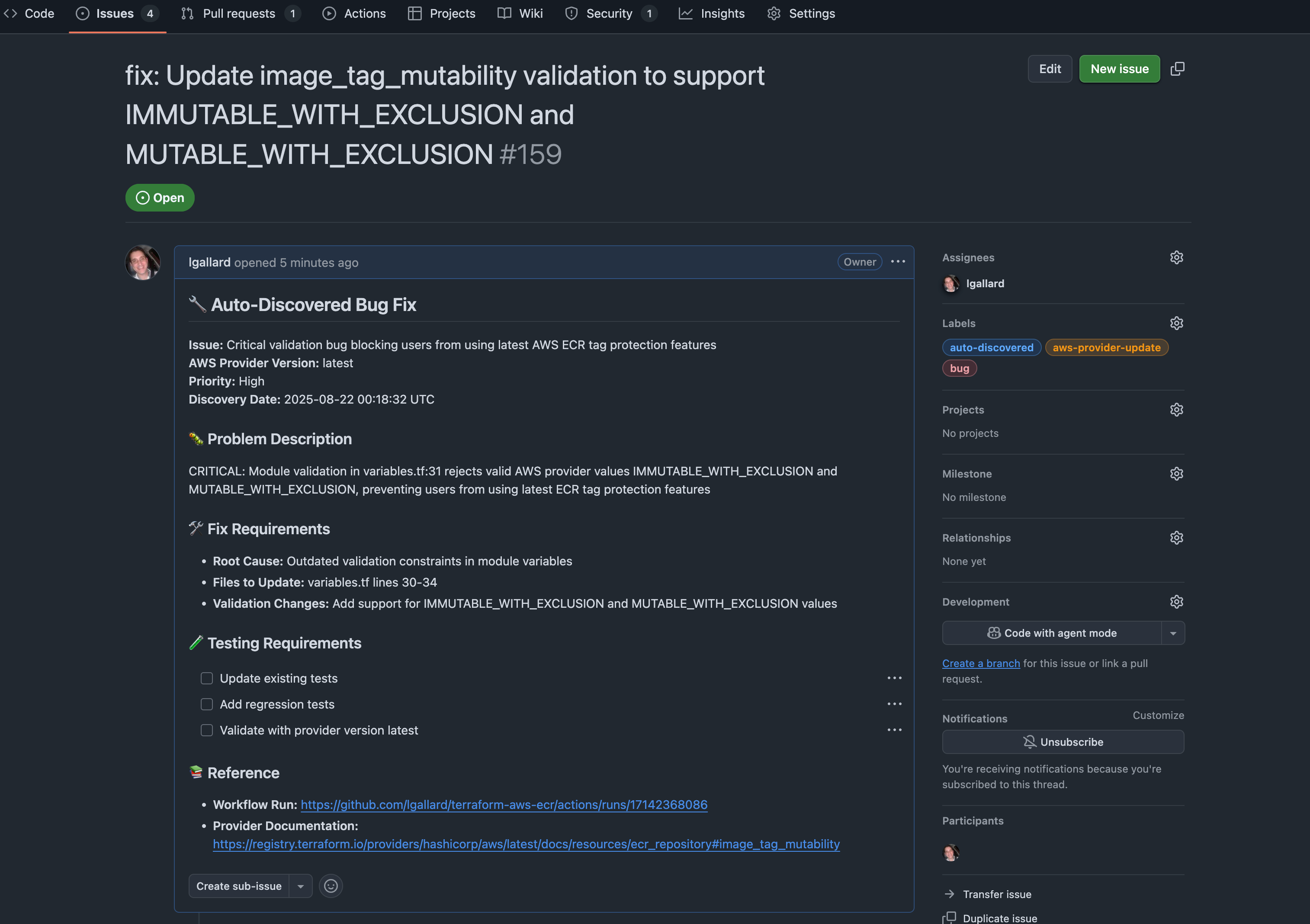
Task: Edit Development via gear icon
Action: (x=1176, y=602)
